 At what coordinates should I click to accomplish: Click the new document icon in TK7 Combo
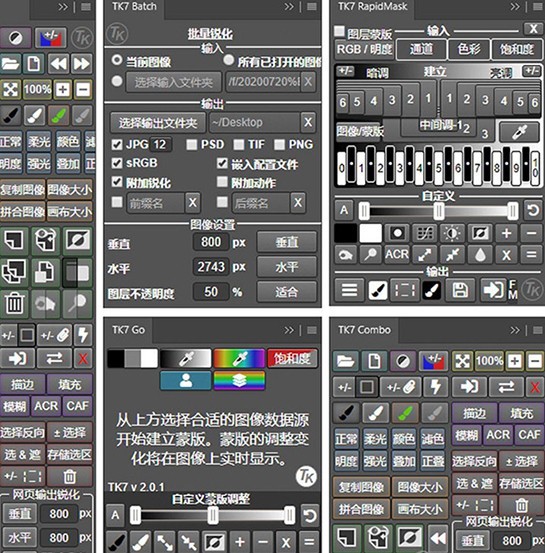point(374,361)
